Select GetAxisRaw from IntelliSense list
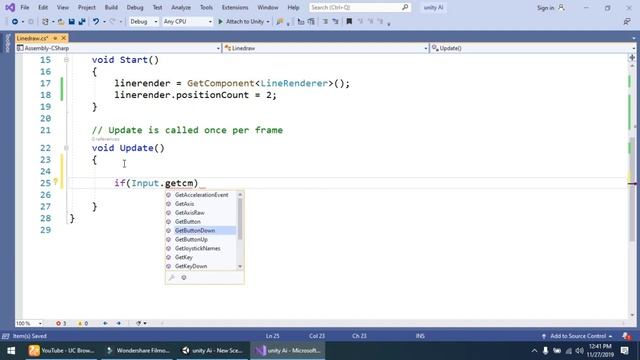The width and height of the screenshot is (640, 360). (201, 213)
